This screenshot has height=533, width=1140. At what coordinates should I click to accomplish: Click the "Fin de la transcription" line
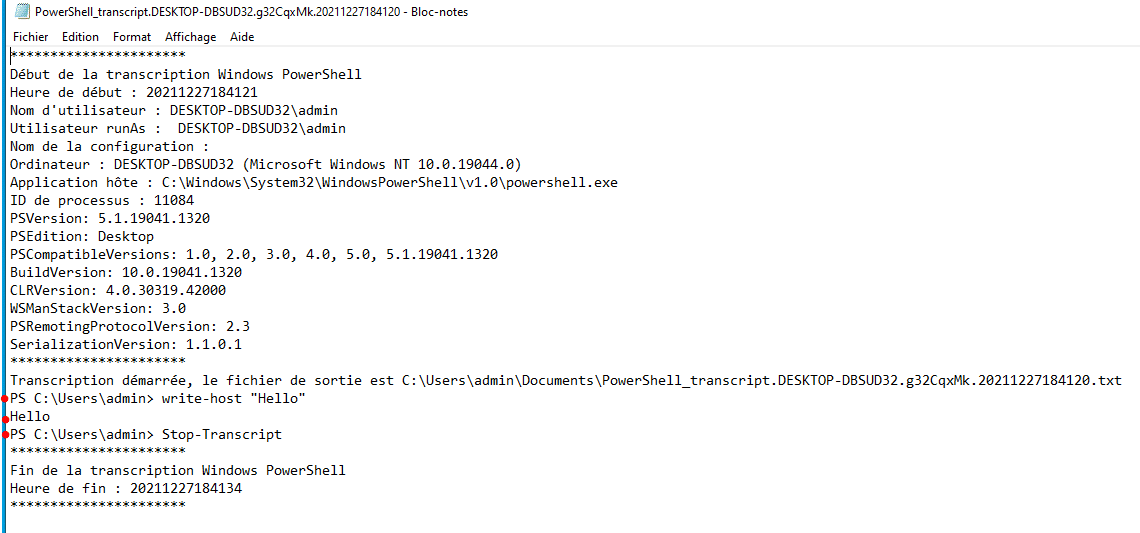(178, 471)
